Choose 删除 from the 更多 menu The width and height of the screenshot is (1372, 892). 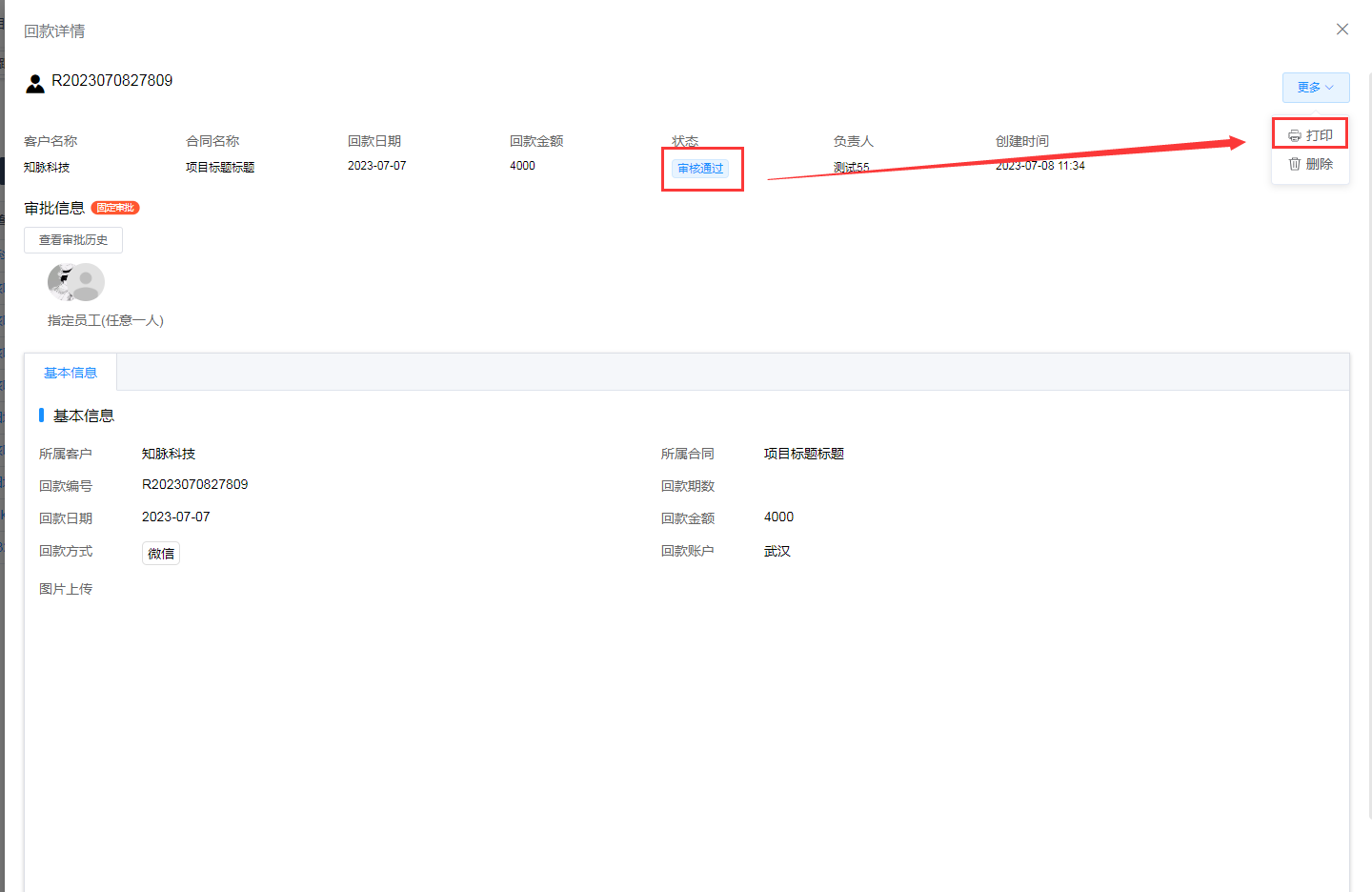coord(1310,164)
